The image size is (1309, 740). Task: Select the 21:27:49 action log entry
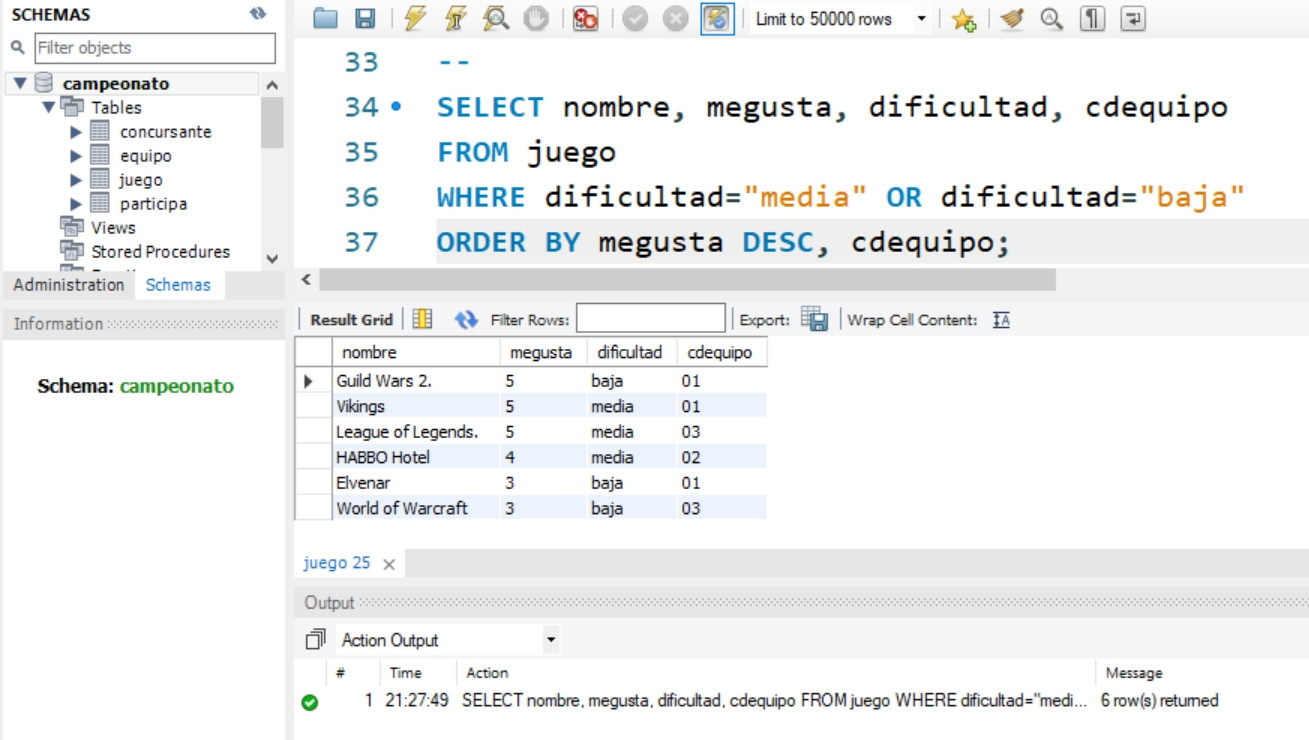417,701
